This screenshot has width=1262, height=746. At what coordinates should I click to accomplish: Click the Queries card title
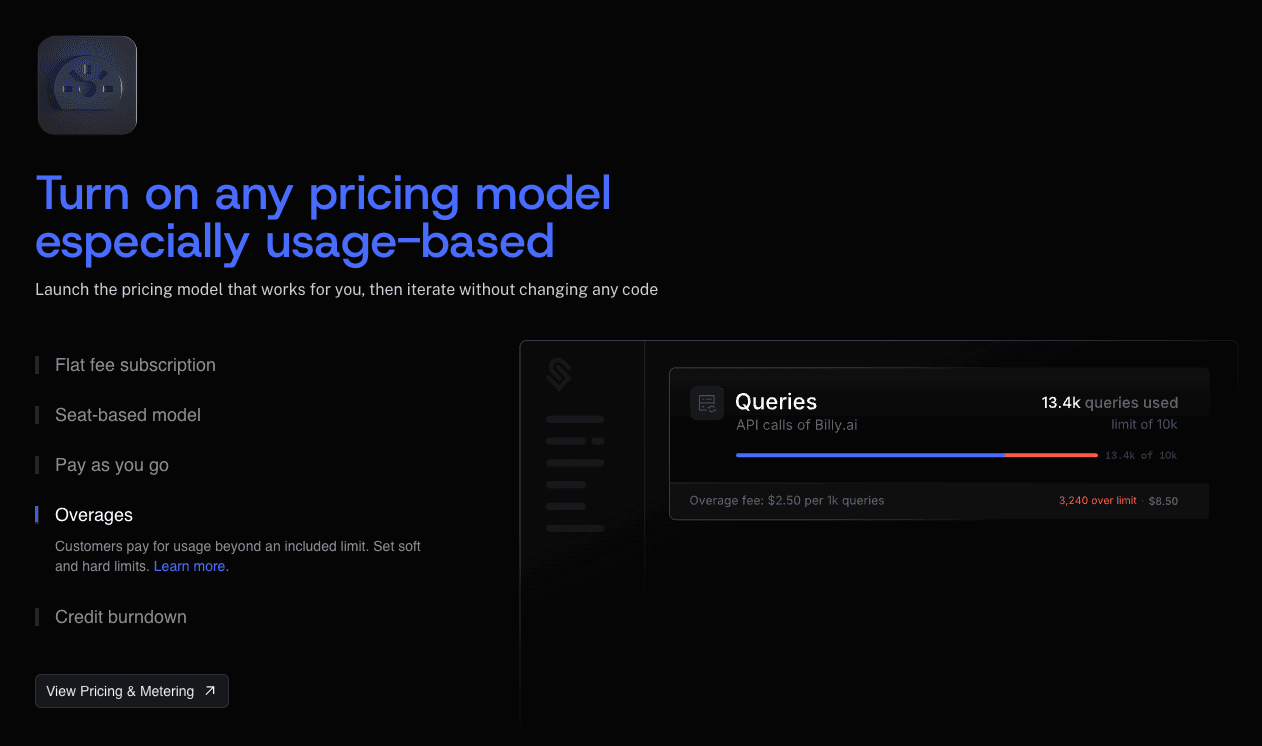[x=776, y=401]
